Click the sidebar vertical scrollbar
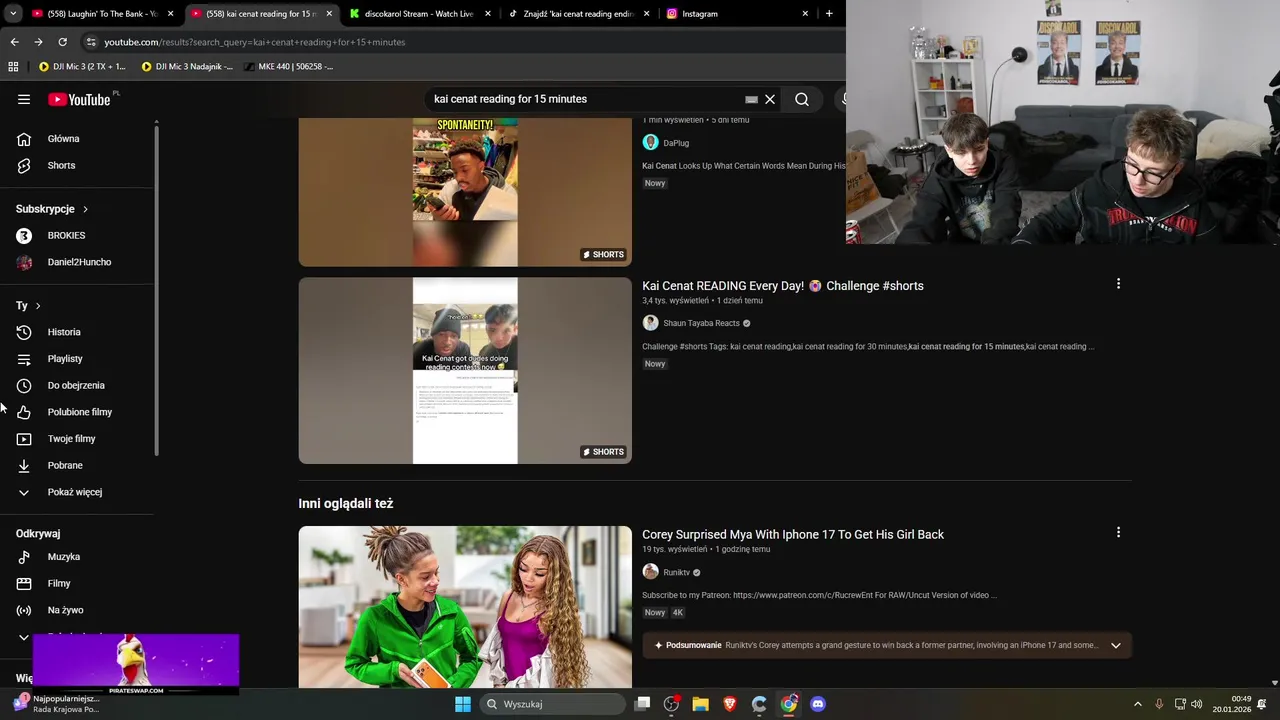This screenshot has height=720, width=1280. [x=156, y=290]
